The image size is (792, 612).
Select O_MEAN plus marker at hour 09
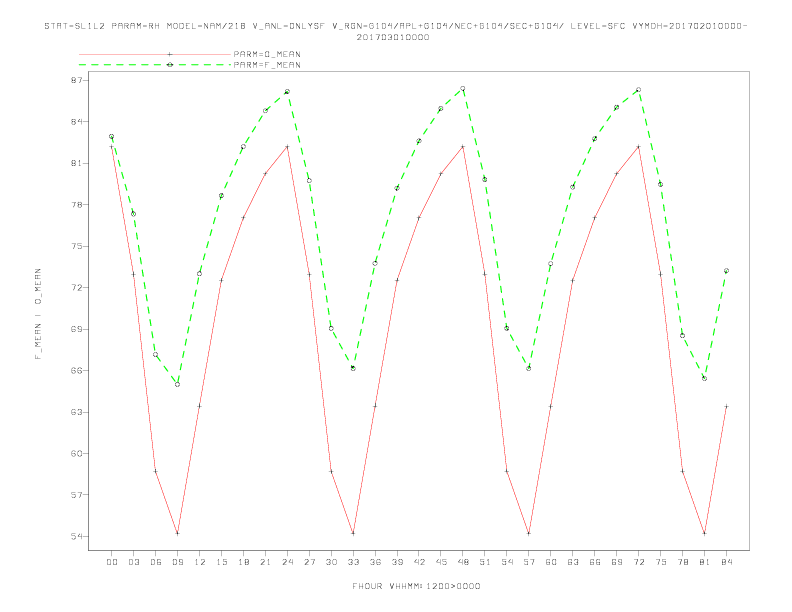tap(177, 533)
